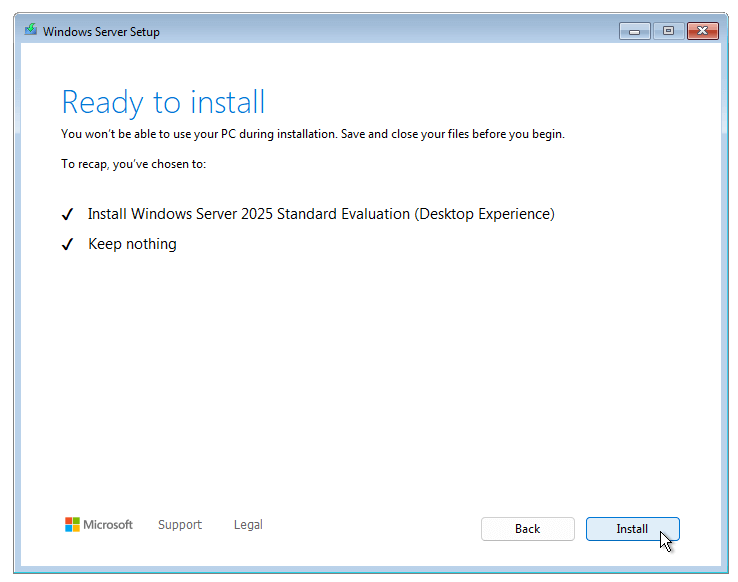The height and width of the screenshot is (582, 738).
Task: Go back with the Back button
Action: coord(528,529)
